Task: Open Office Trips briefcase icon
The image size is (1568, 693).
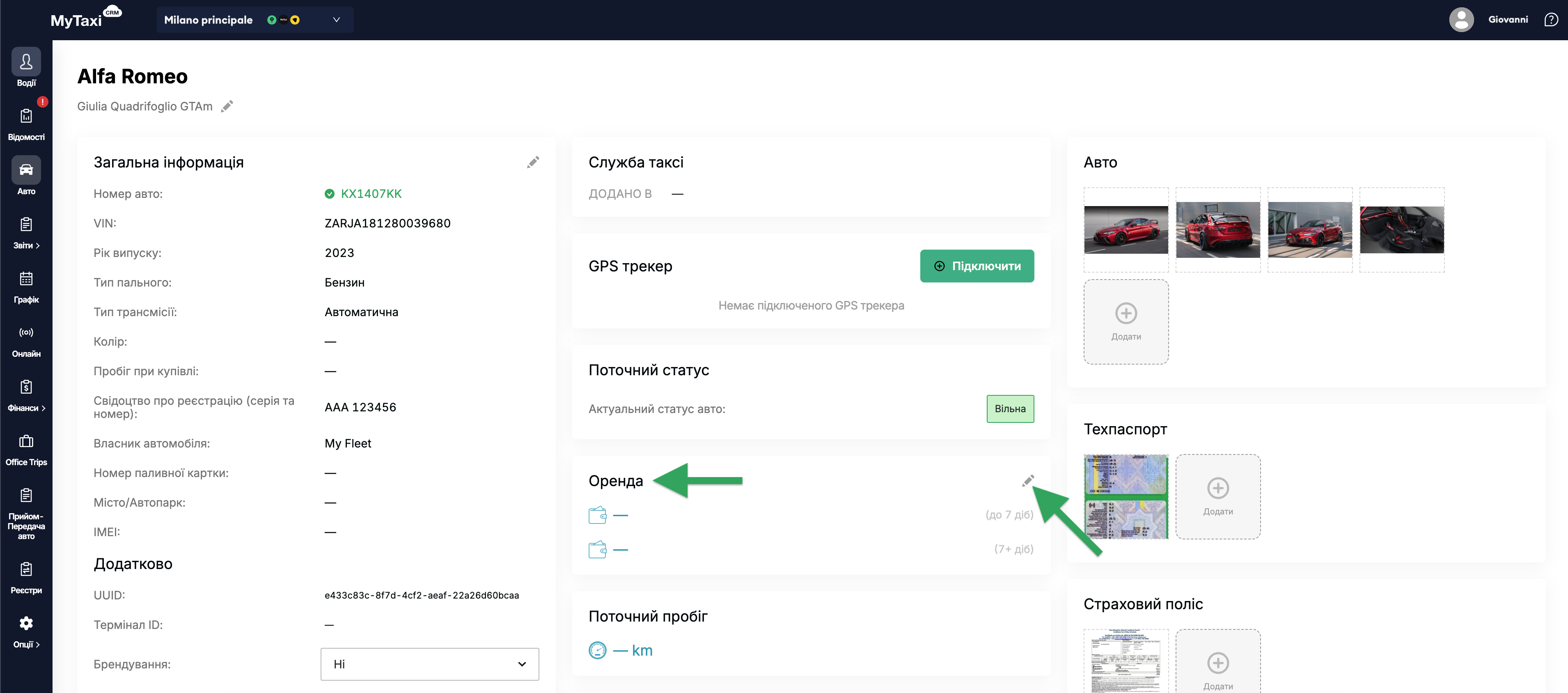Action: click(26, 441)
